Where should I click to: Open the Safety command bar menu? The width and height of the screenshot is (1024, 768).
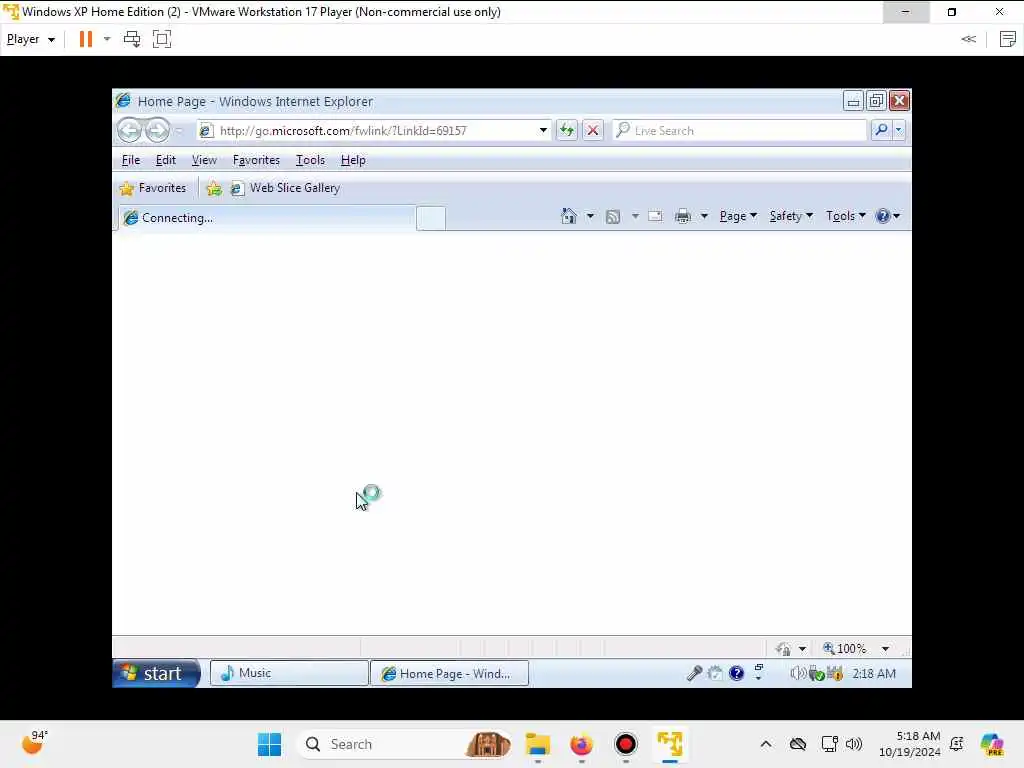pyautogui.click(x=791, y=216)
